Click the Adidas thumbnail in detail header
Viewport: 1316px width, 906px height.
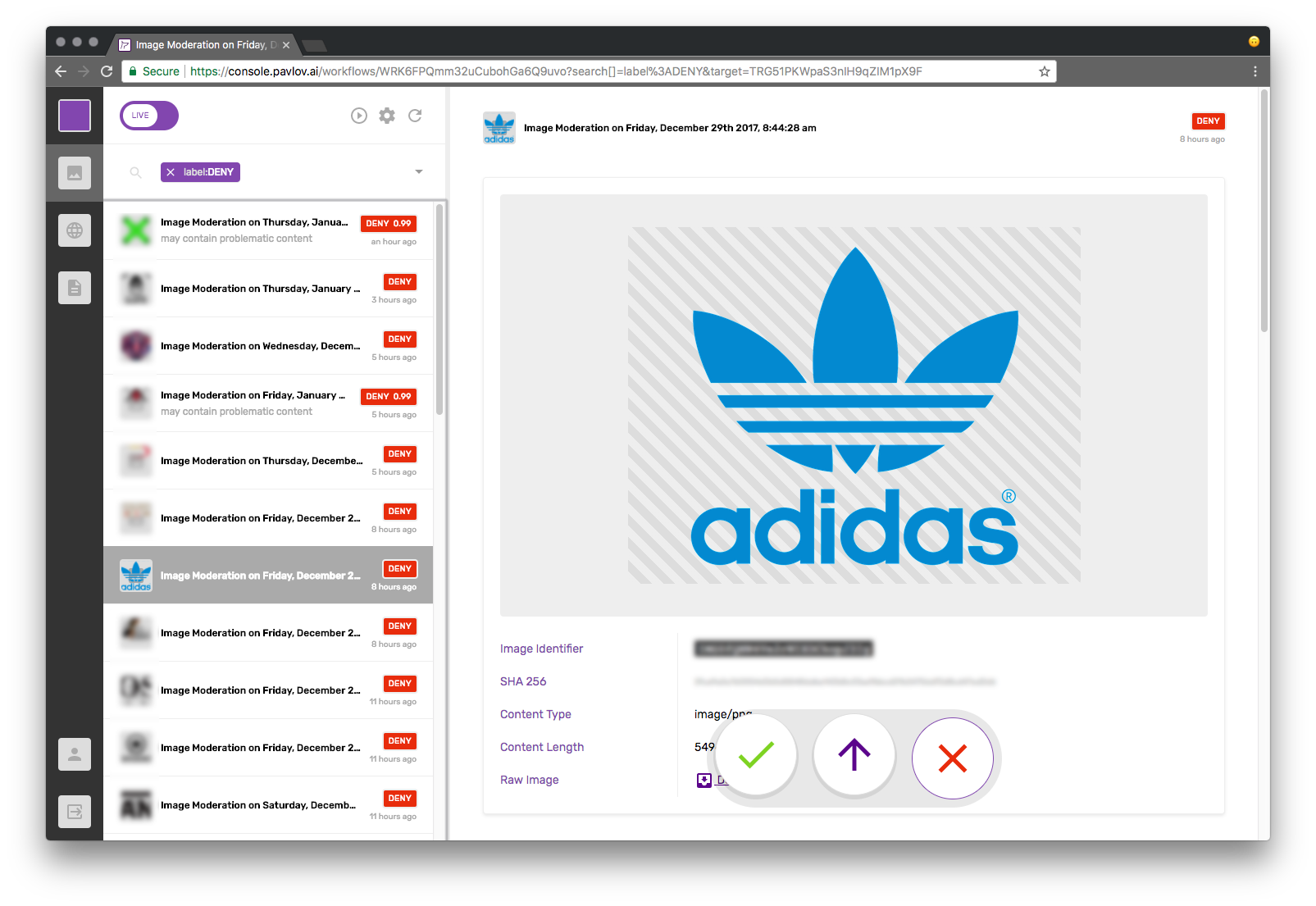tap(499, 128)
